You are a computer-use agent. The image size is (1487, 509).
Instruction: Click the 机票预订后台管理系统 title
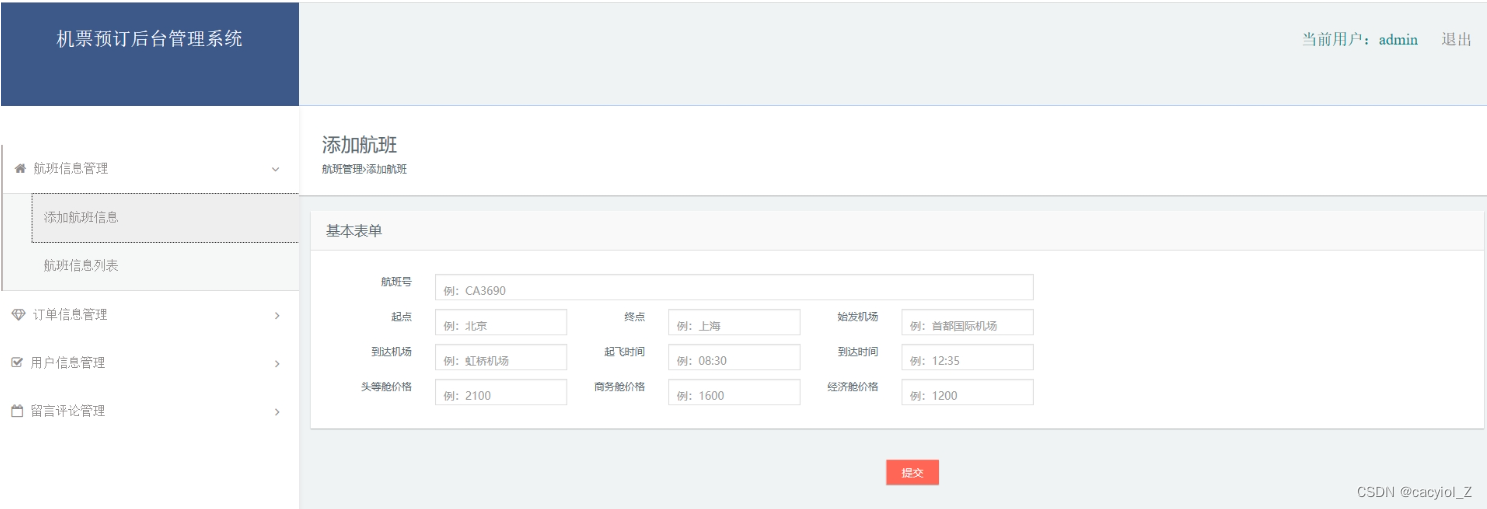click(150, 39)
